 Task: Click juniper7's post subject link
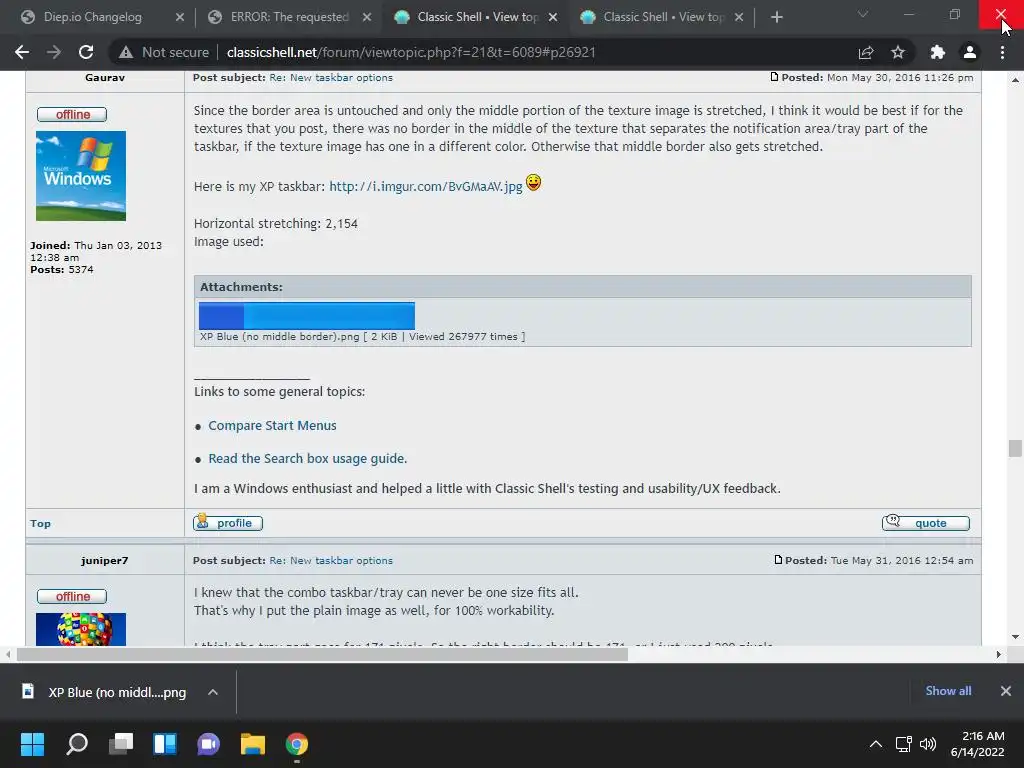point(331,560)
